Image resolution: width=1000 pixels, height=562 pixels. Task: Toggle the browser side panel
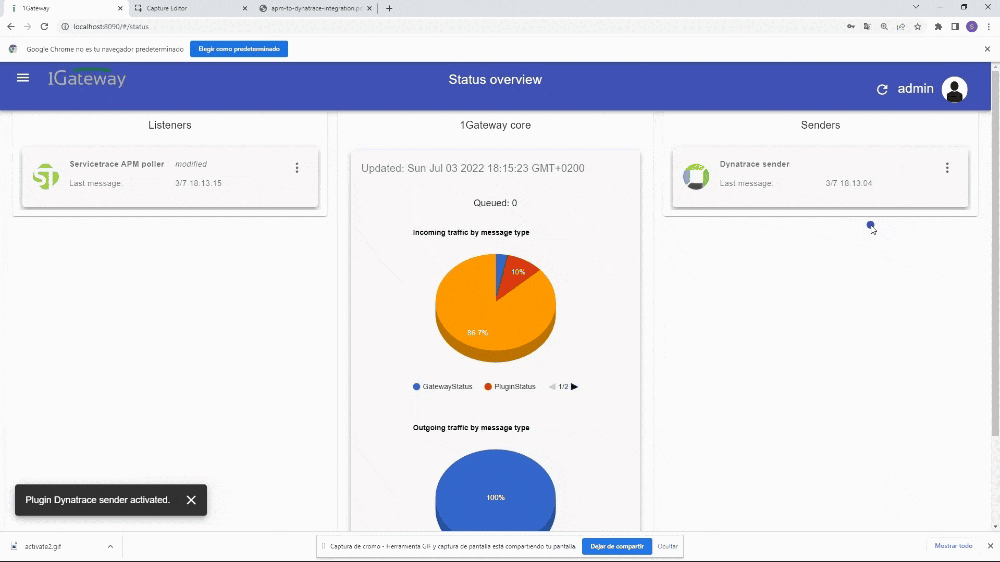[x=955, y=27]
